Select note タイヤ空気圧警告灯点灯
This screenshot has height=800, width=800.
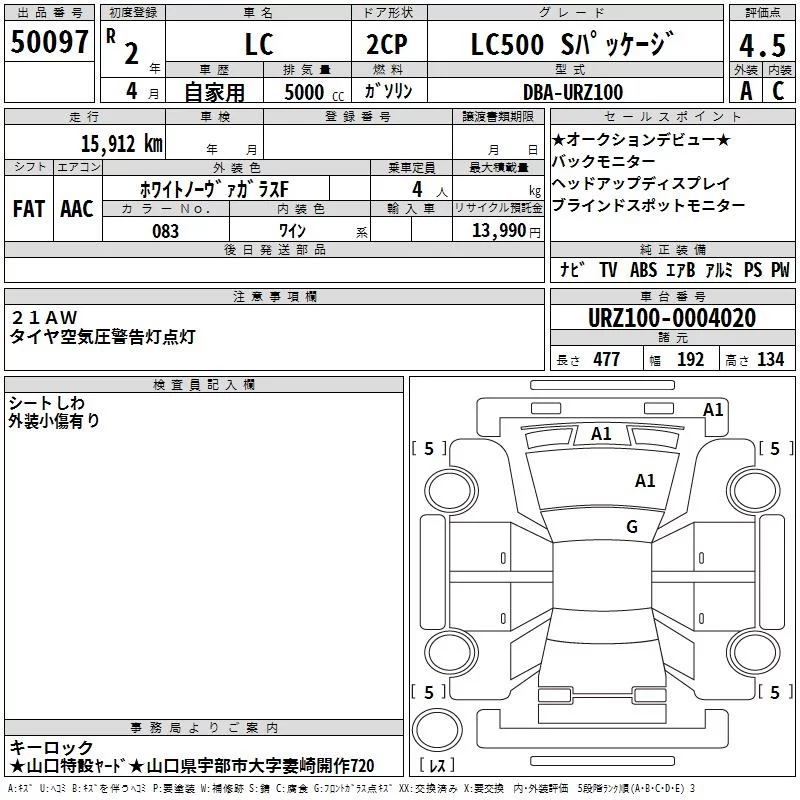103,337
